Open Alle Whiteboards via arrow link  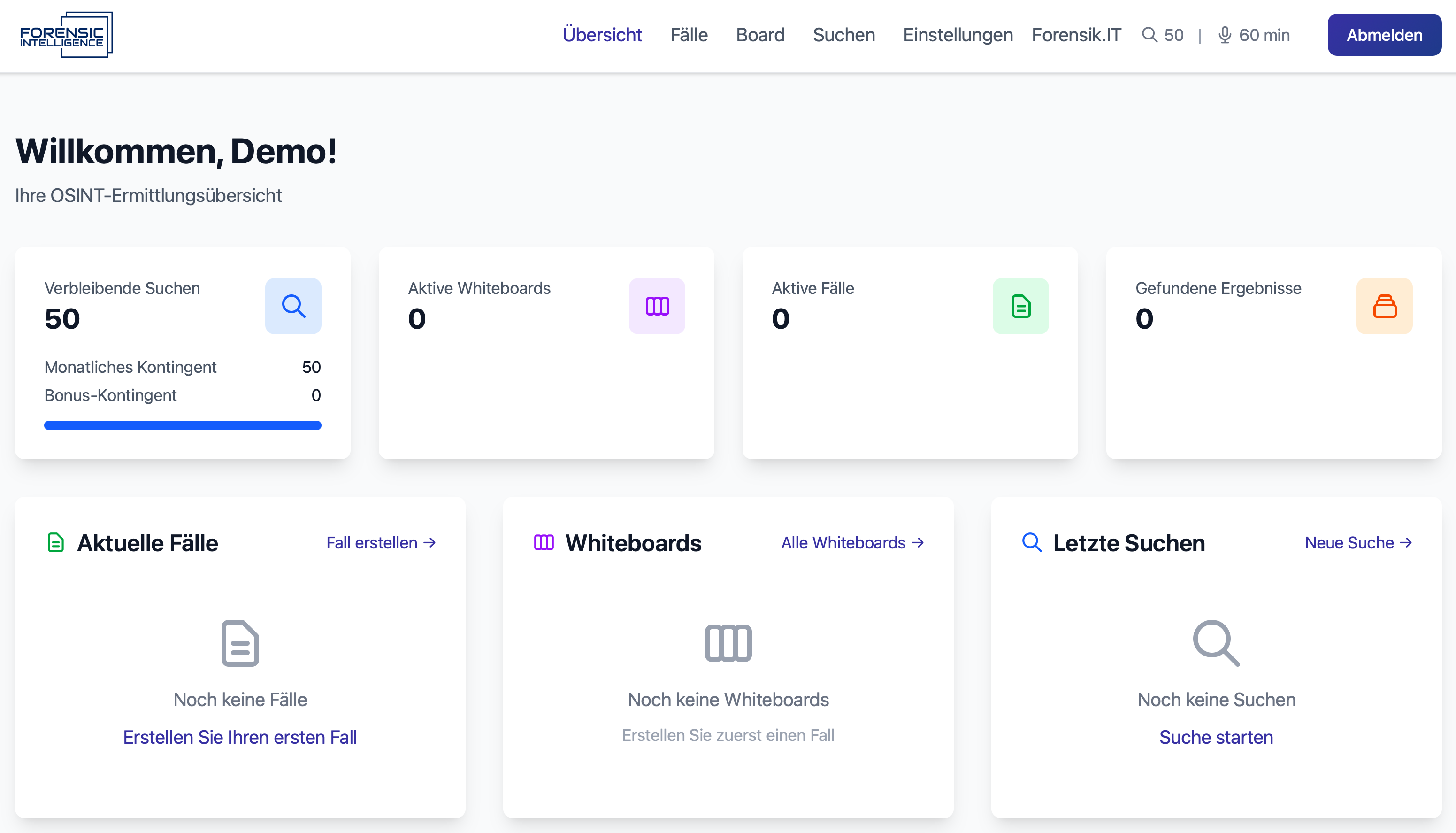pyautogui.click(x=852, y=542)
